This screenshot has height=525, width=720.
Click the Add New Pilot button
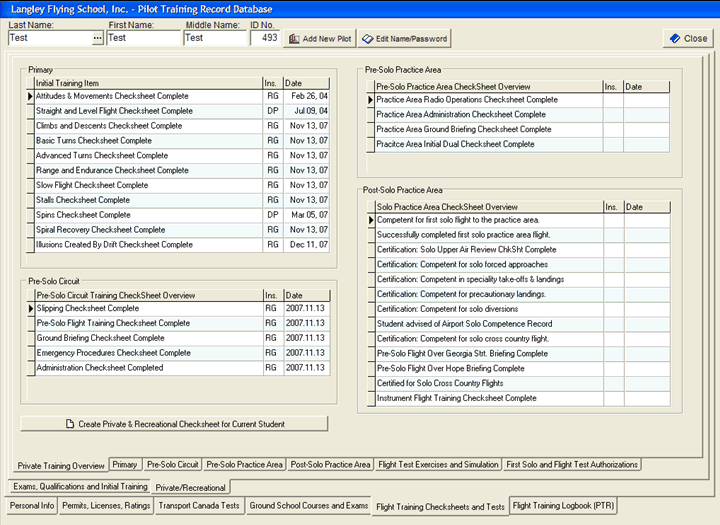(x=319, y=38)
